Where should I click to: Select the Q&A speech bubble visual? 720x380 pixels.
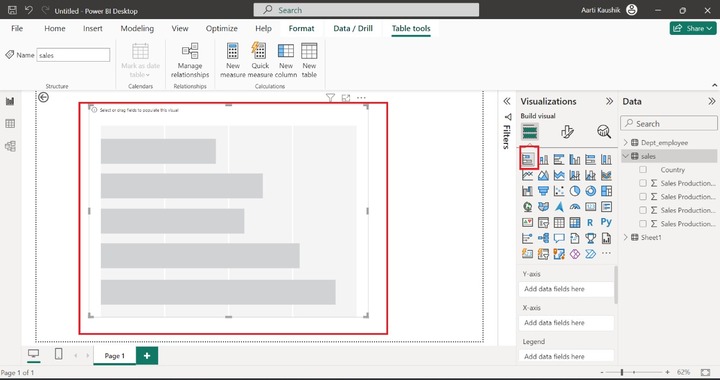[x=559, y=238]
